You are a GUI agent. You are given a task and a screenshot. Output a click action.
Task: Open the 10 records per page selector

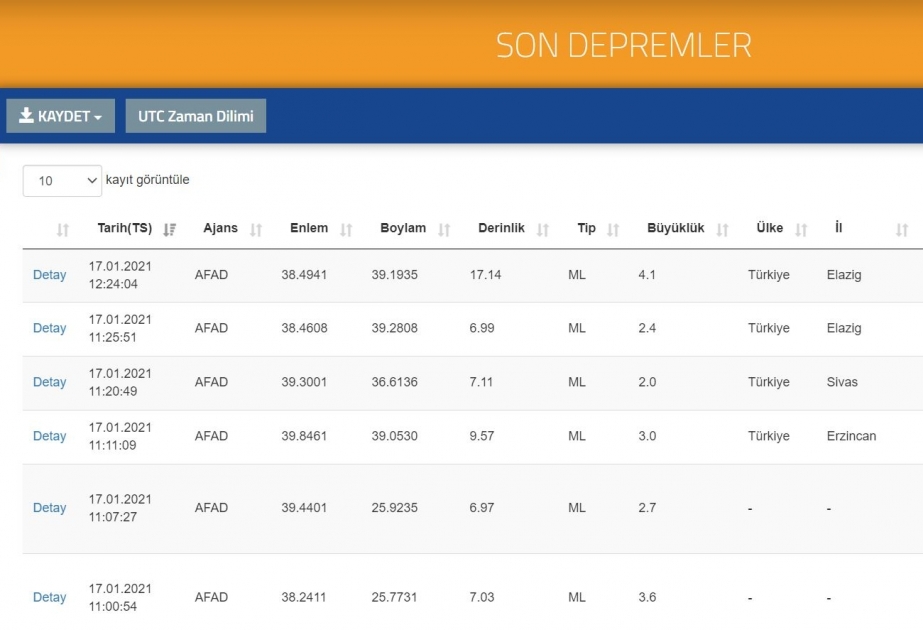click(x=62, y=181)
